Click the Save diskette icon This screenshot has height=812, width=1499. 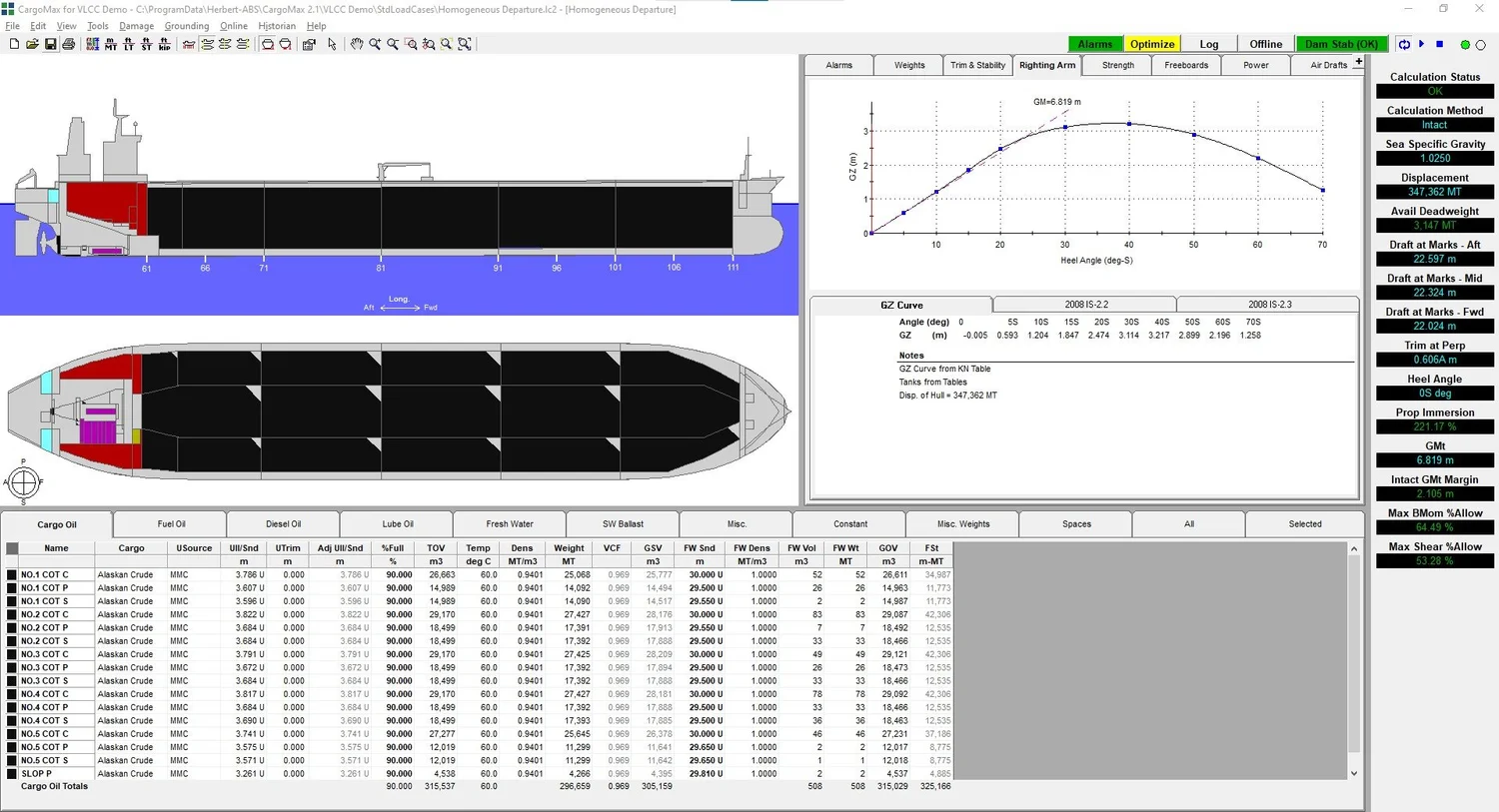50,44
